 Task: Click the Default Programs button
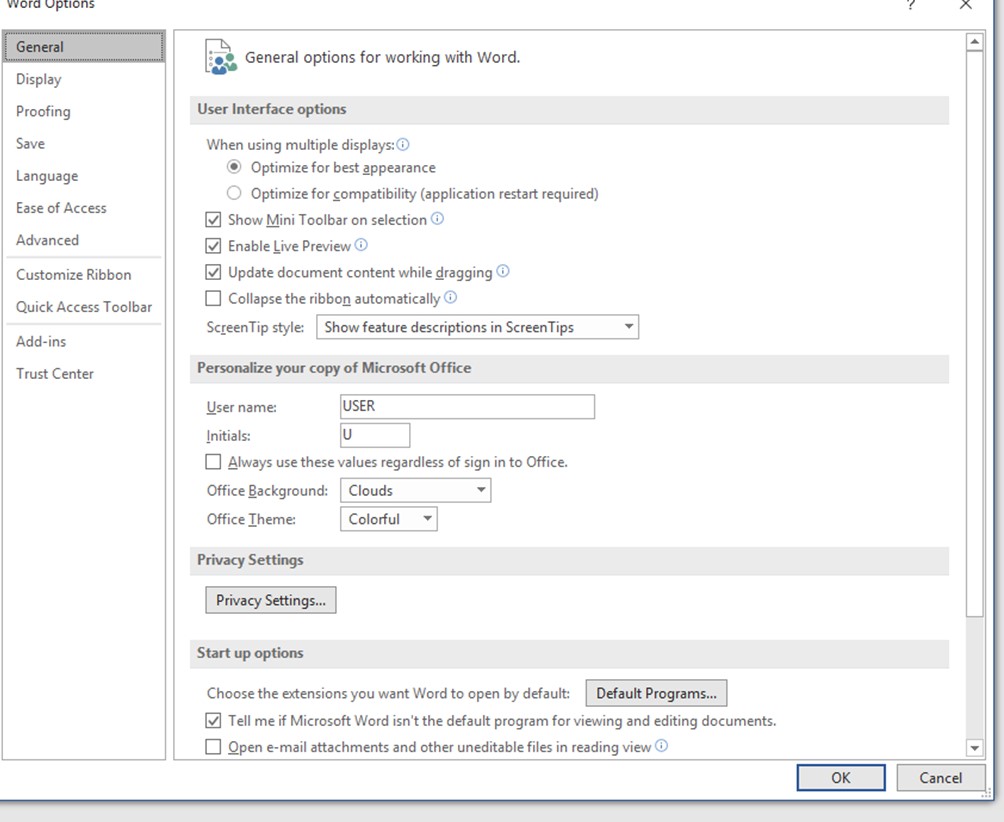pyautogui.click(x=656, y=693)
